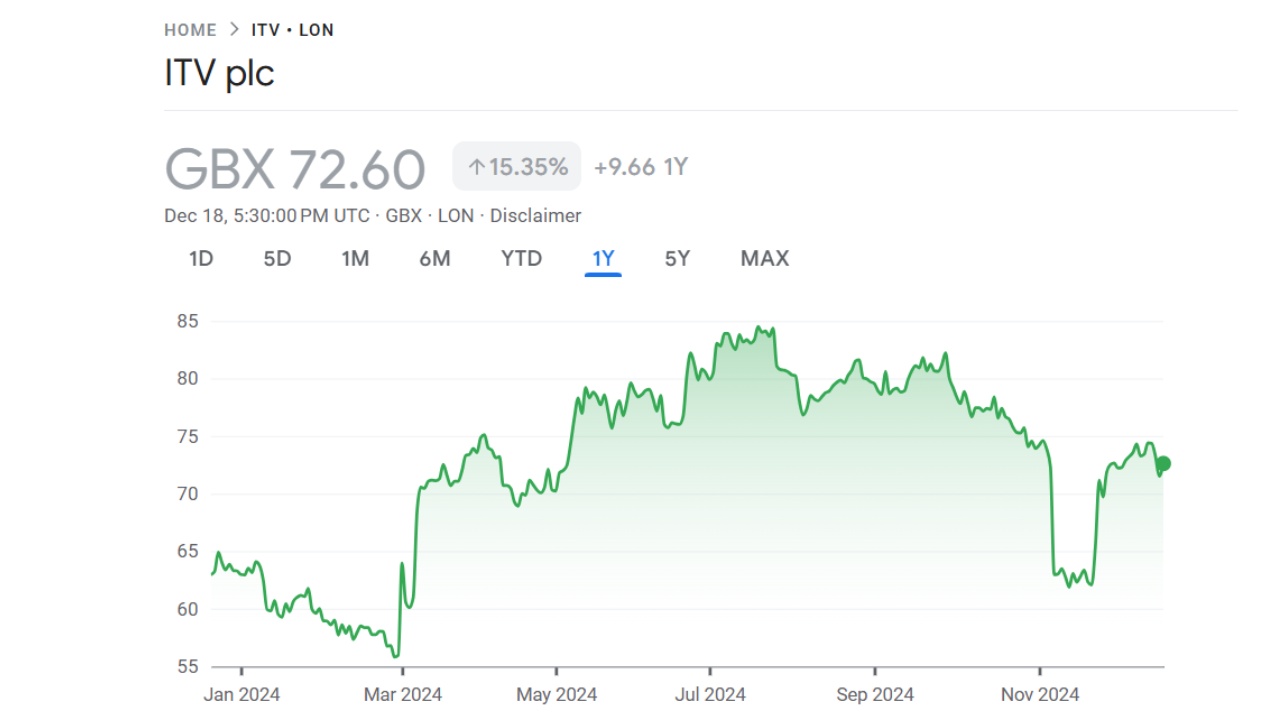Select the 5D time range tab
Screen dimensions: 1280x720
277,259
